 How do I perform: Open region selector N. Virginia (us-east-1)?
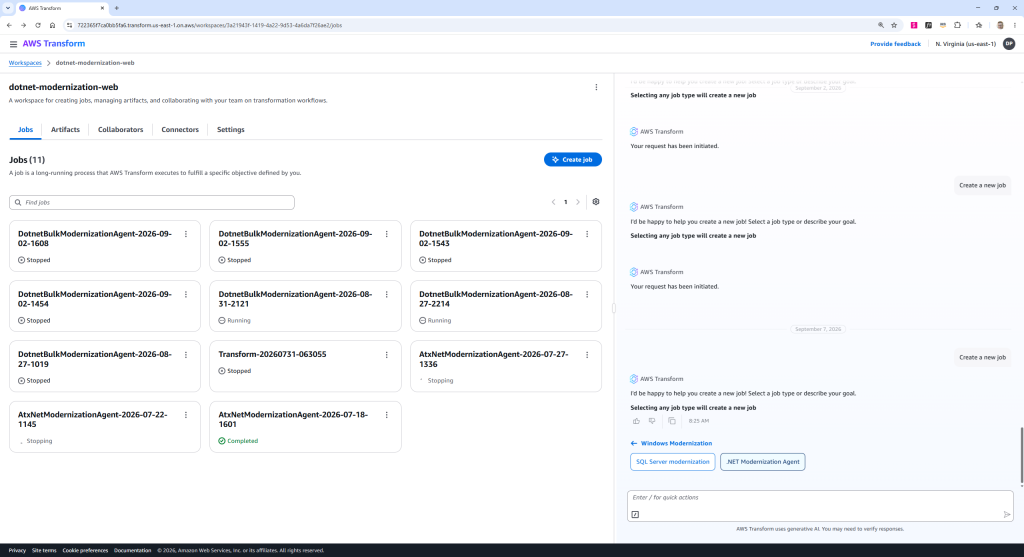coord(965,44)
